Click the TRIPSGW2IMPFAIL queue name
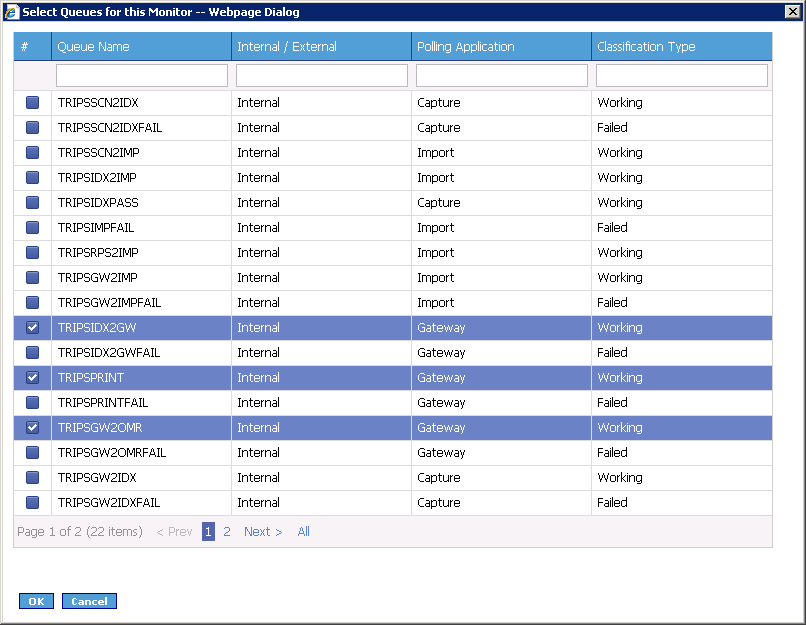The width and height of the screenshot is (806, 625). 109,303
